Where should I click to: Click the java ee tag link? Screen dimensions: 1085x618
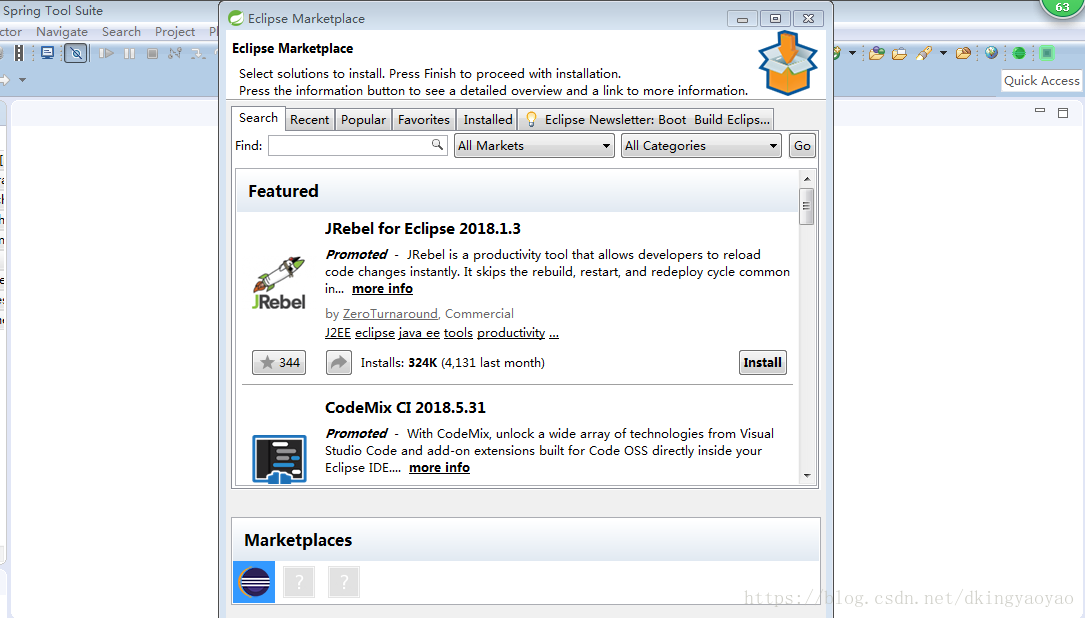(x=419, y=333)
